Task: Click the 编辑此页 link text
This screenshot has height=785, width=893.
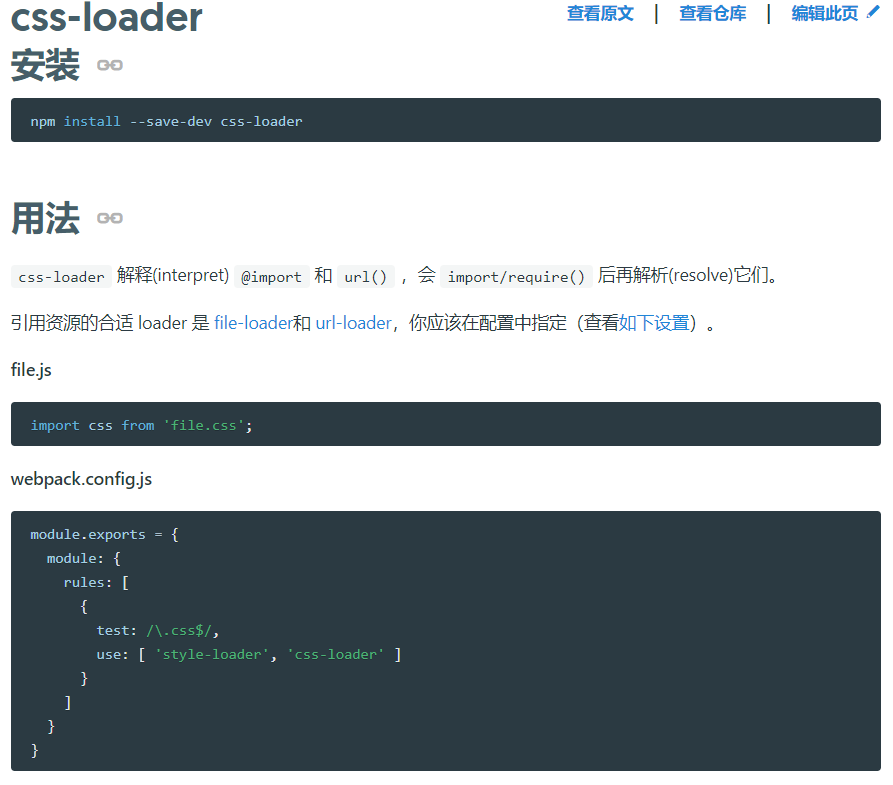Action: [x=824, y=14]
